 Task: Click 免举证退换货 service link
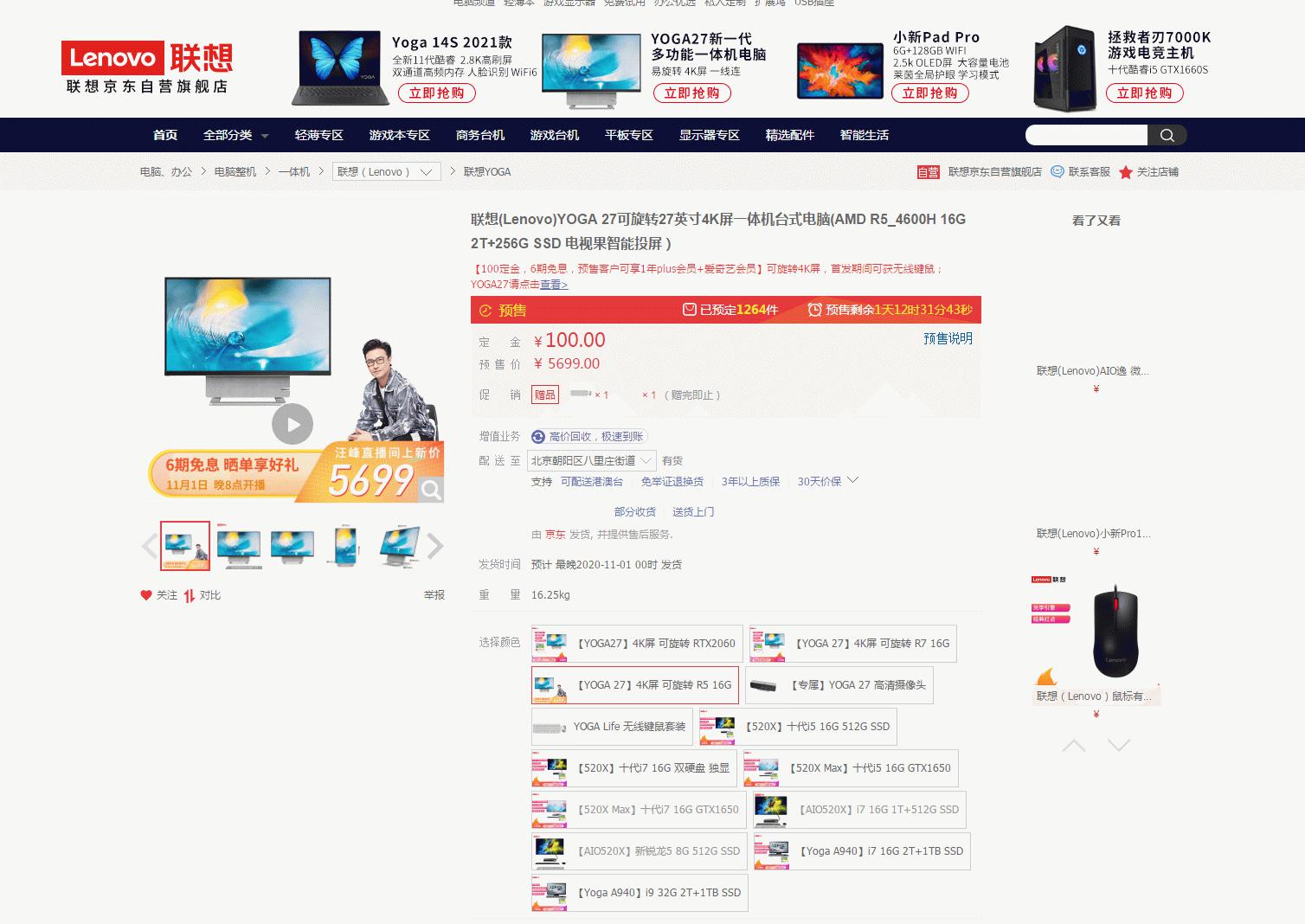click(672, 482)
